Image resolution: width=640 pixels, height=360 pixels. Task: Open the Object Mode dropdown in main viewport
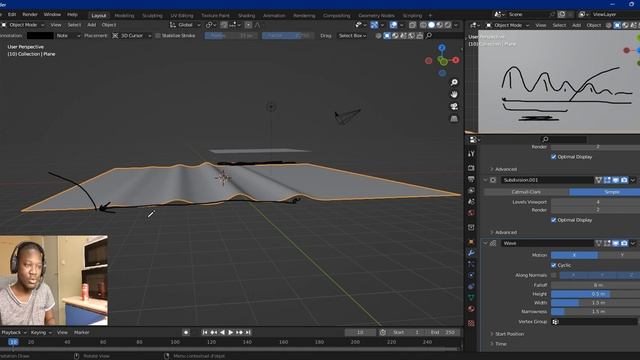[x=23, y=25]
